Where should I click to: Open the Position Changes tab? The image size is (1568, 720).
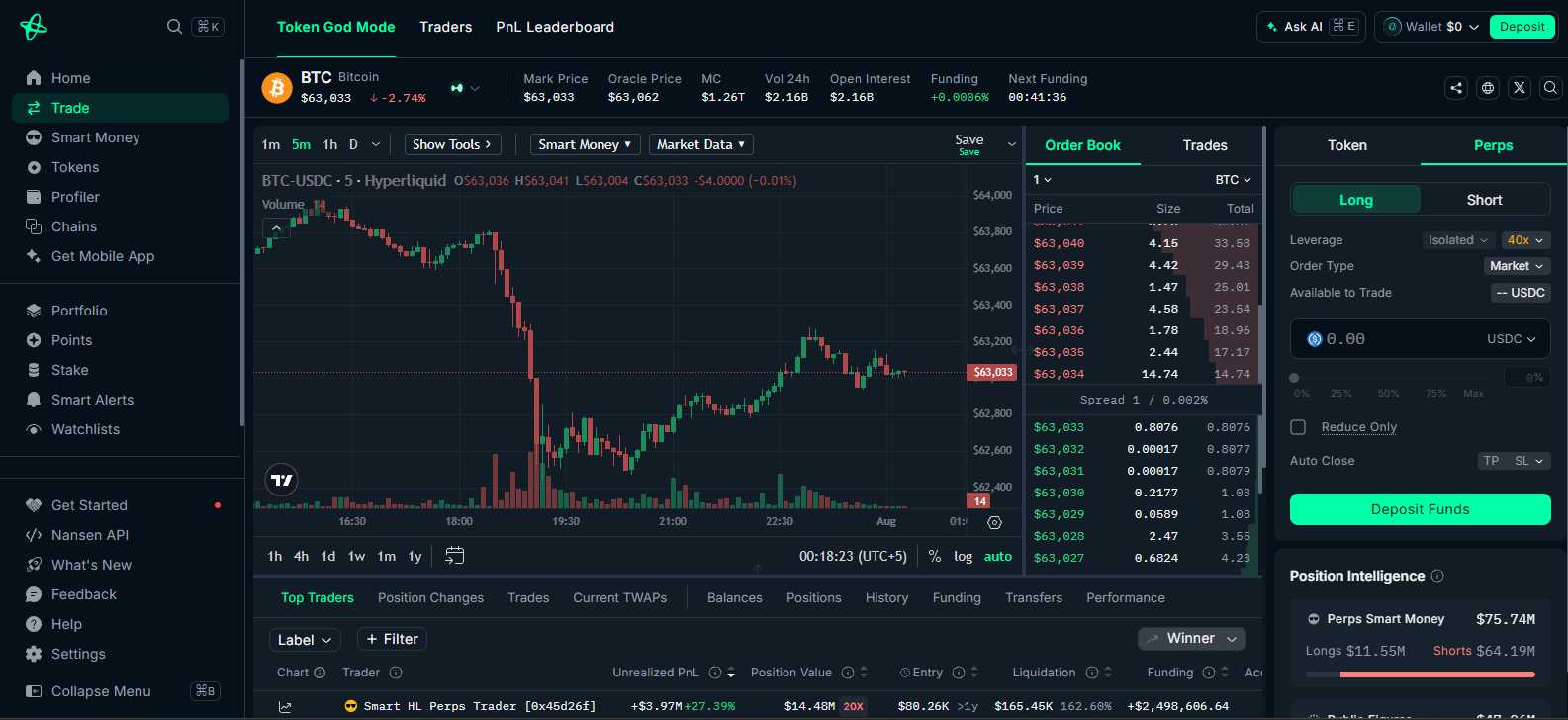430,598
